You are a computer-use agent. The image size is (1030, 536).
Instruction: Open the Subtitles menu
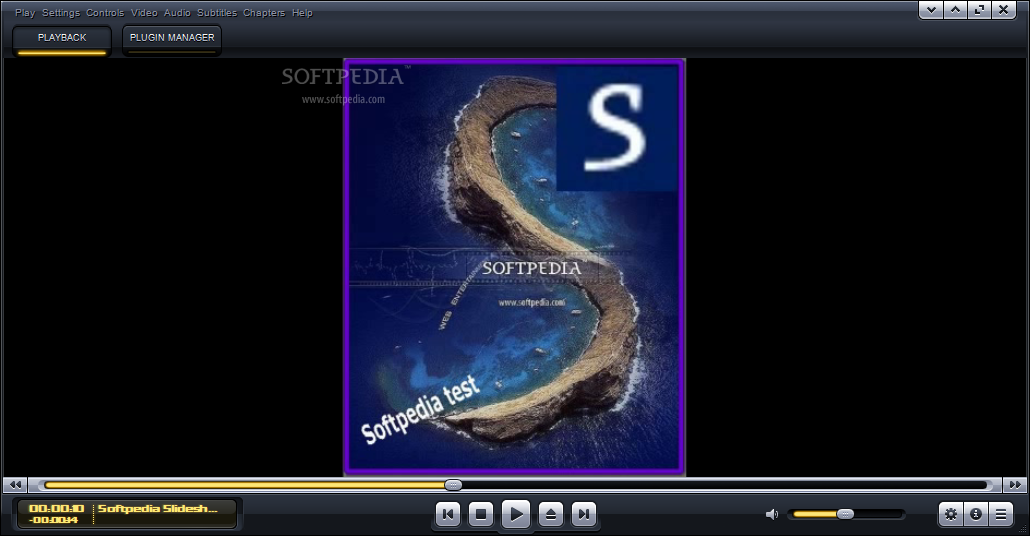217,12
